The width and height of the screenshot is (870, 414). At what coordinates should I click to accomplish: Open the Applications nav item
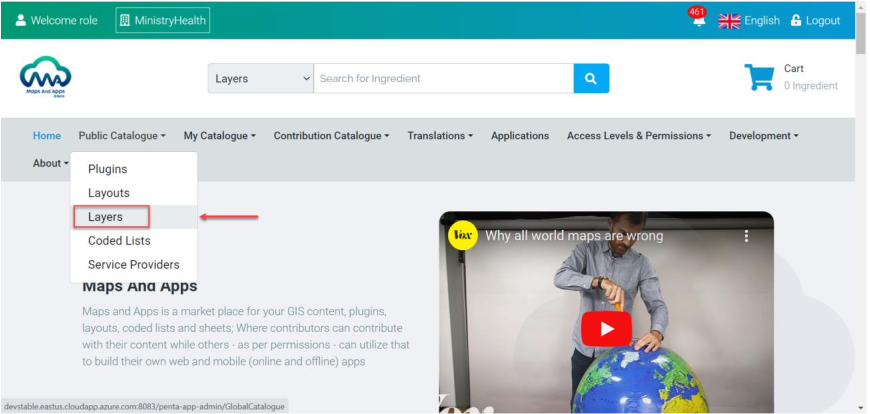tap(520, 136)
